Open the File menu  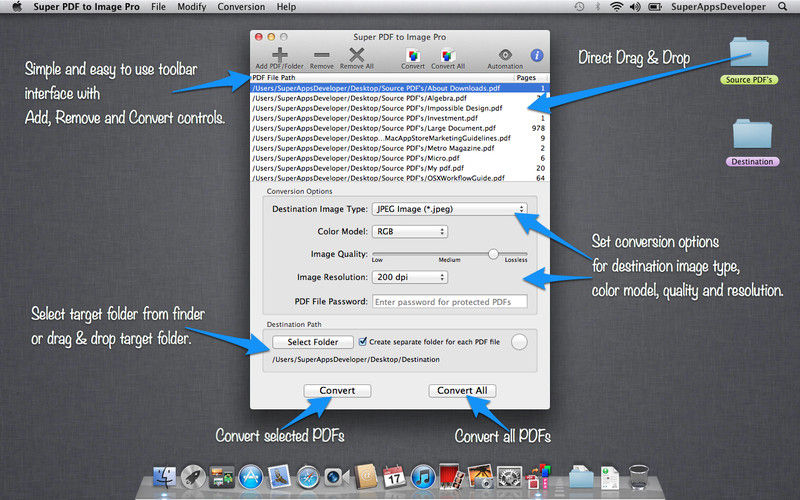[x=158, y=7]
